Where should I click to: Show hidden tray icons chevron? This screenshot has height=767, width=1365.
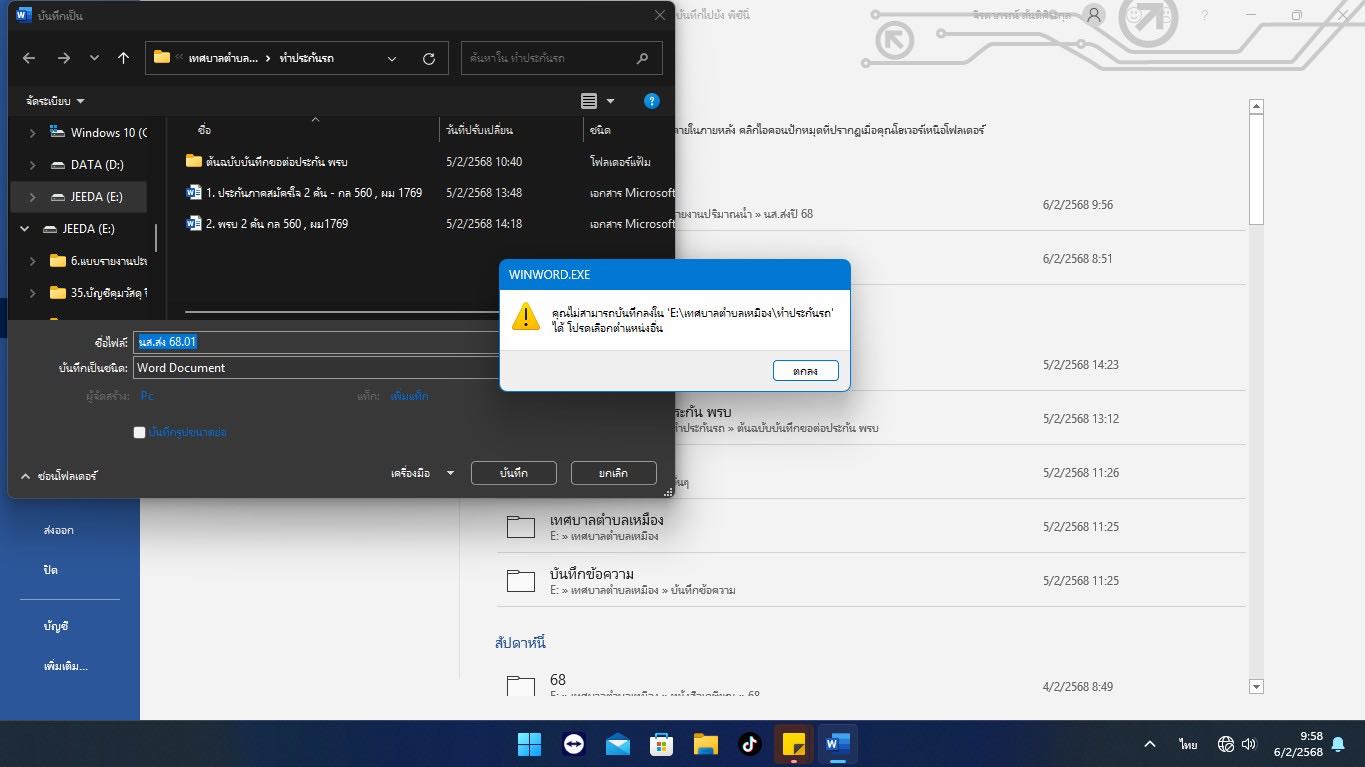1150,744
